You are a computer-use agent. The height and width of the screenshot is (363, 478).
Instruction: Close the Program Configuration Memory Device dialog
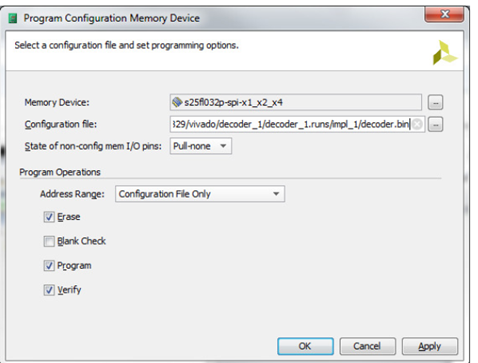click(x=444, y=14)
